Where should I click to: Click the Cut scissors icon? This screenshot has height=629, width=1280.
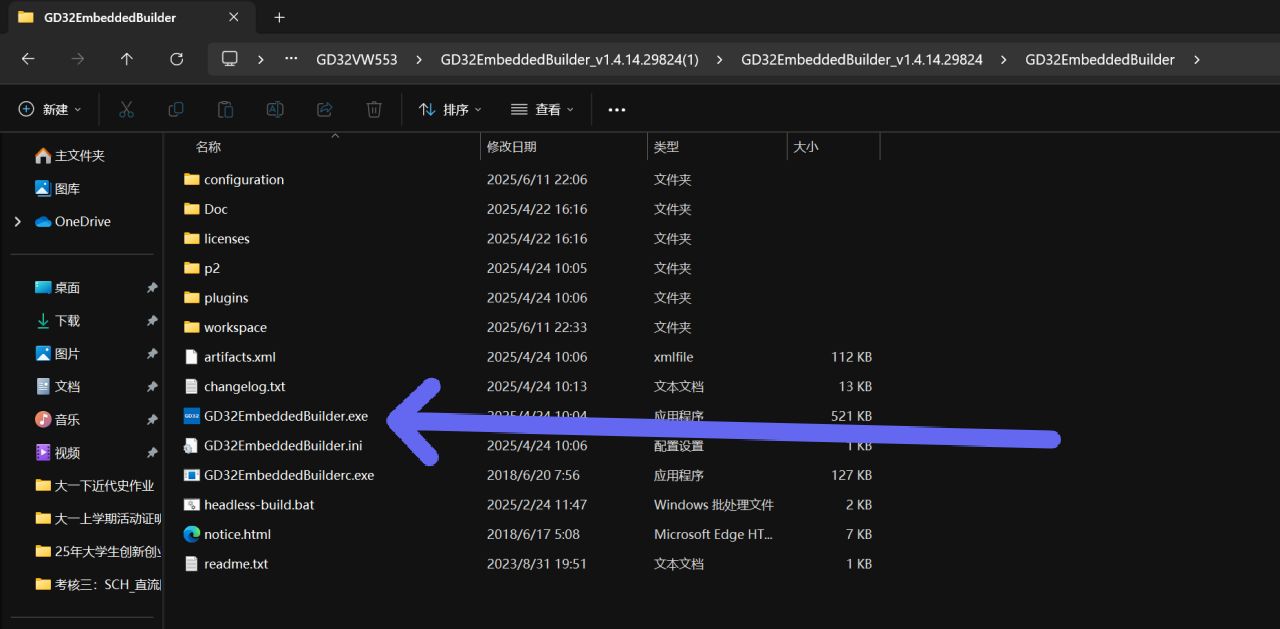pyautogui.click(x=126, y=109)
